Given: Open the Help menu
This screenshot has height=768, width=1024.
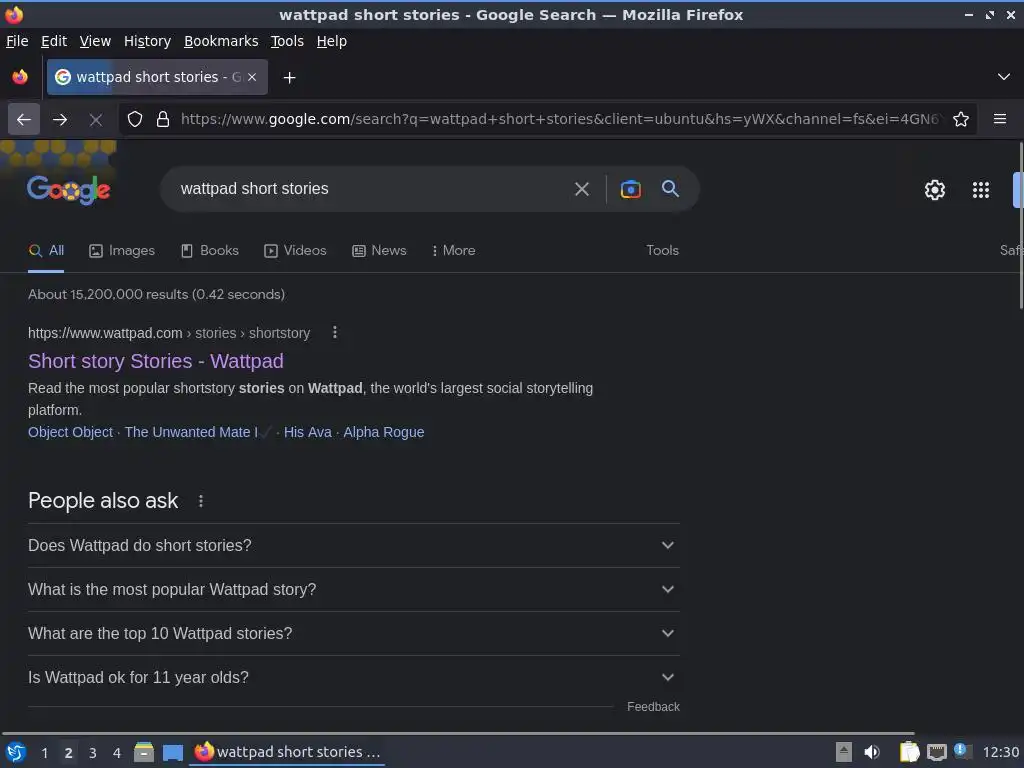Looking at the screenshot, I should (332, 41).
